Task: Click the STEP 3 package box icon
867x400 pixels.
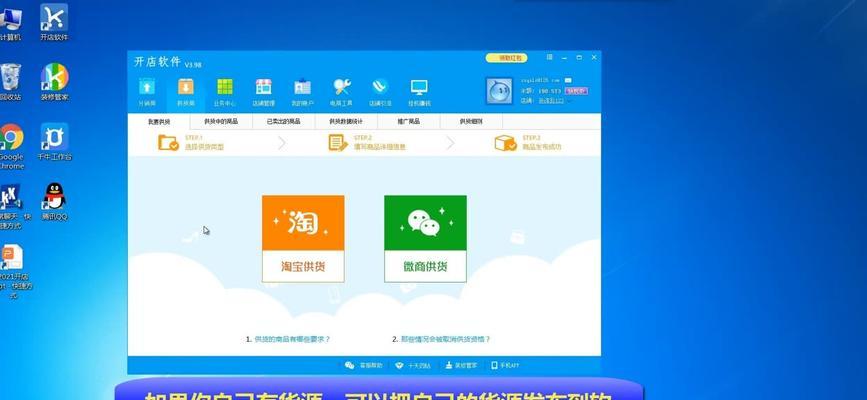Action: [x=505, y=143]
